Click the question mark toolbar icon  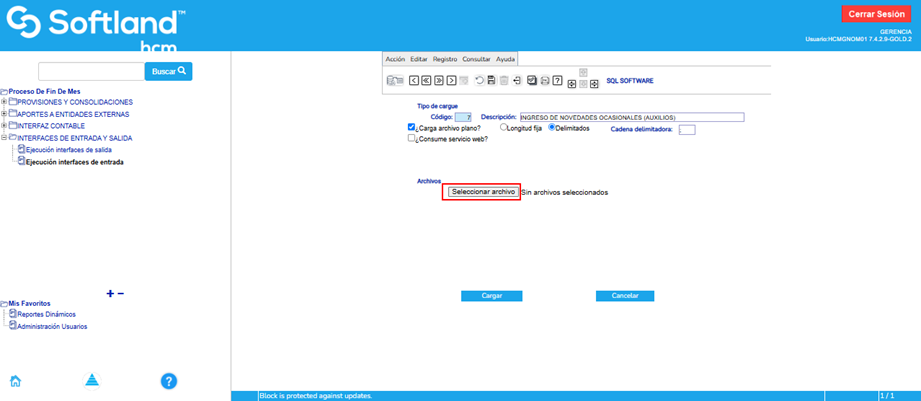click(x=557, y=80)
